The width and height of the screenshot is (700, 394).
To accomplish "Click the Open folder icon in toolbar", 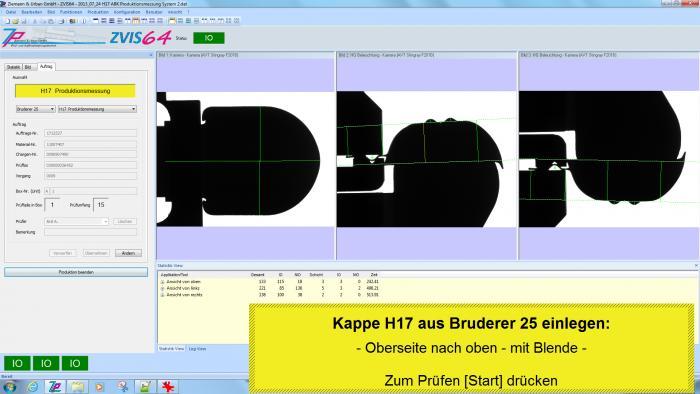I will 16,21.
